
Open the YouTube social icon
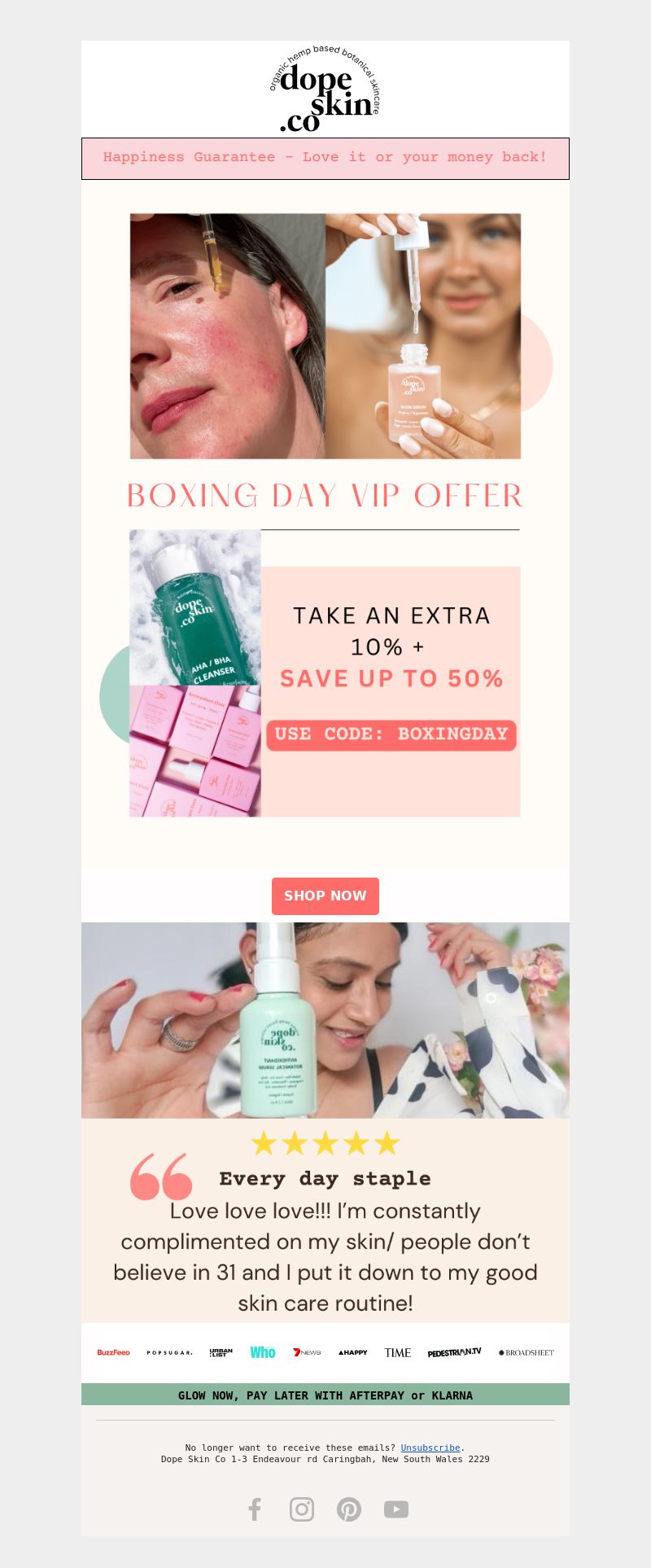tap(396, 1509)
